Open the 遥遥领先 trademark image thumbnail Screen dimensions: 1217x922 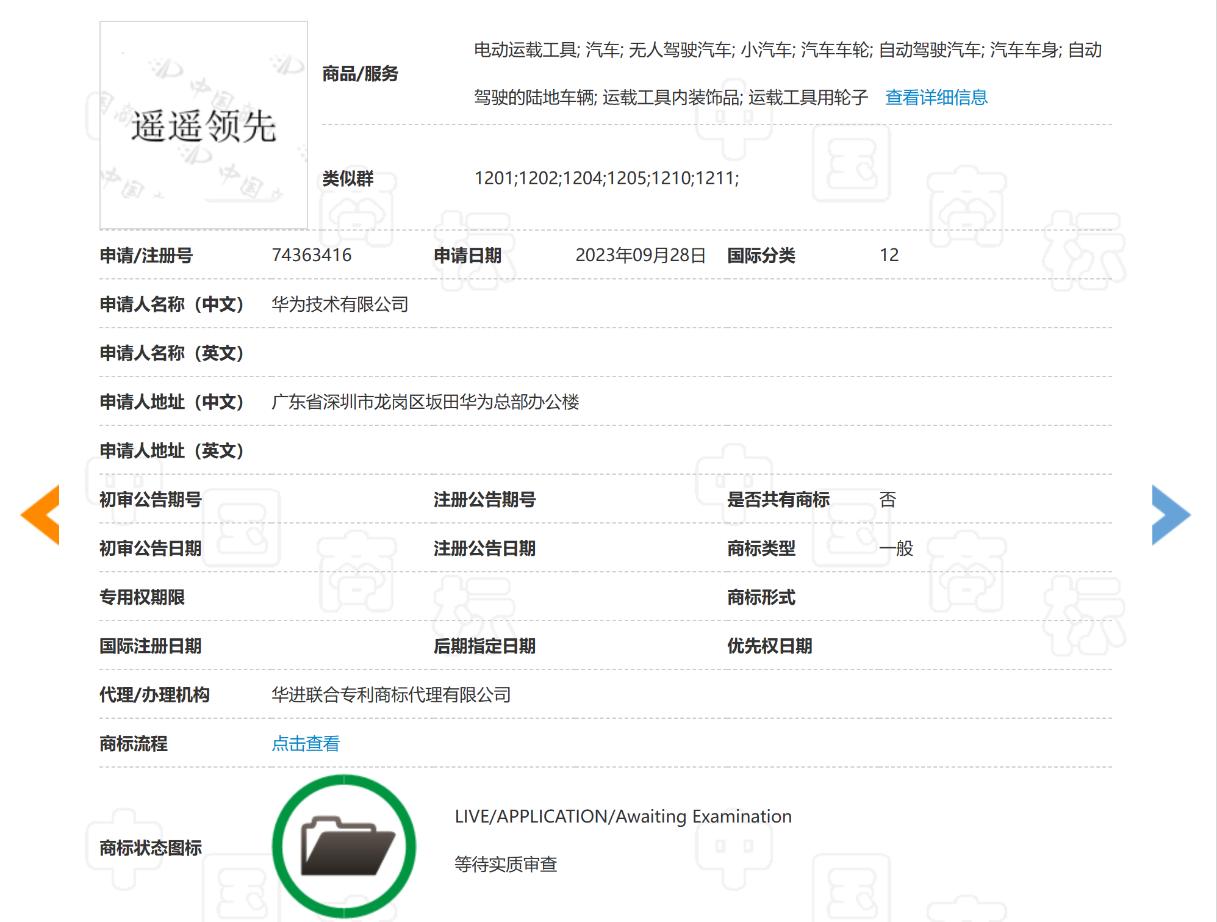coord(204,125)
